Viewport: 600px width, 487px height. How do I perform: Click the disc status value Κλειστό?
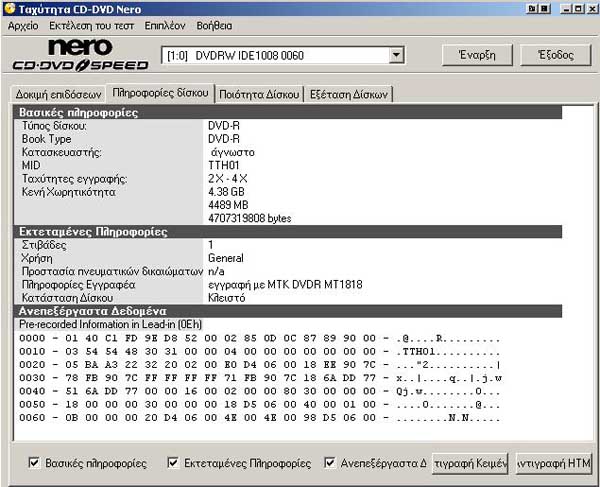[227, 298]
